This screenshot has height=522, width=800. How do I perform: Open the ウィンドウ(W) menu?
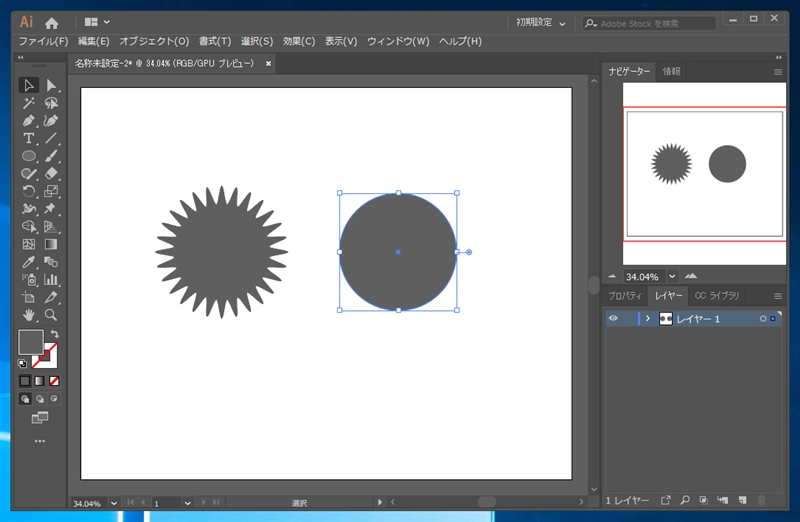click(x=398, y=41)
